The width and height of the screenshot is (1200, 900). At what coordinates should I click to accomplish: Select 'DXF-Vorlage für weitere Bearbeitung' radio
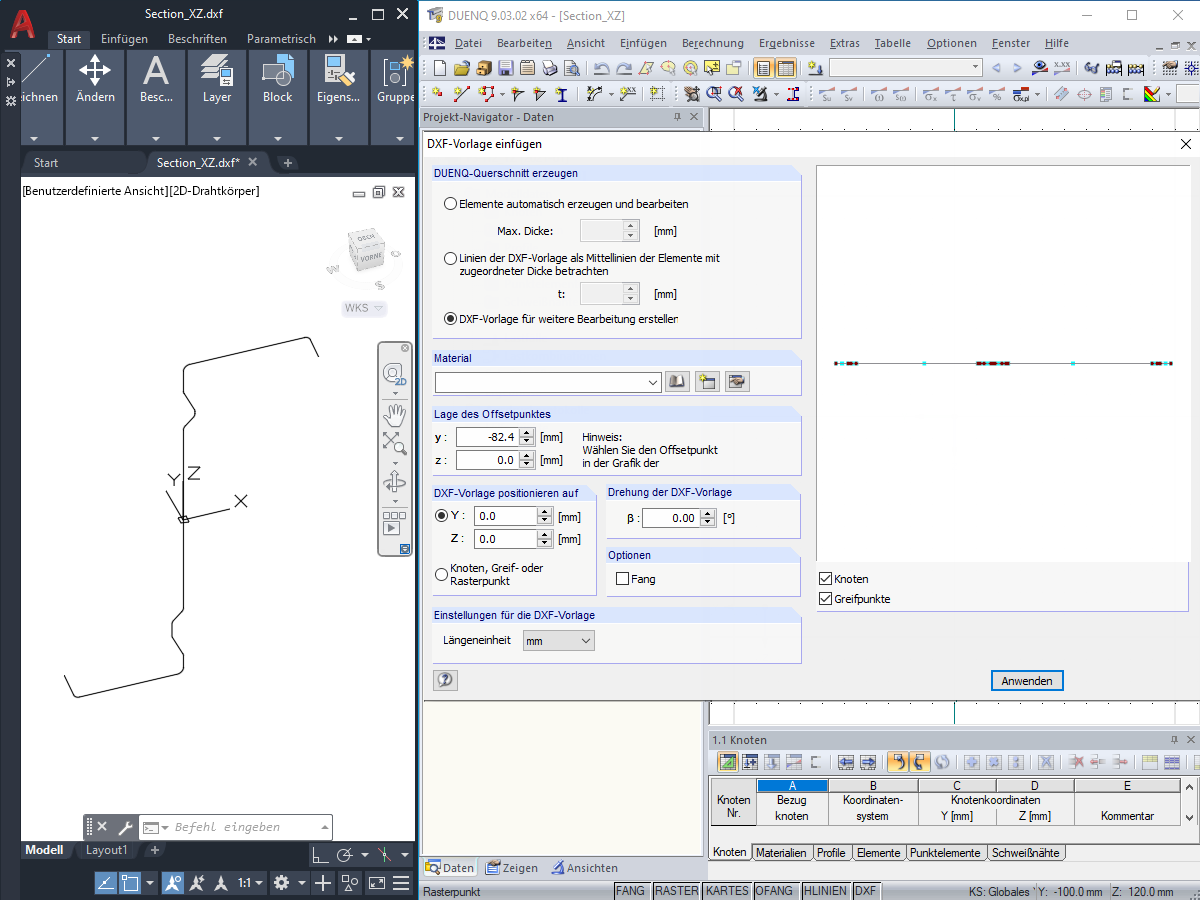pyautogui.click(x=450, y=319)
